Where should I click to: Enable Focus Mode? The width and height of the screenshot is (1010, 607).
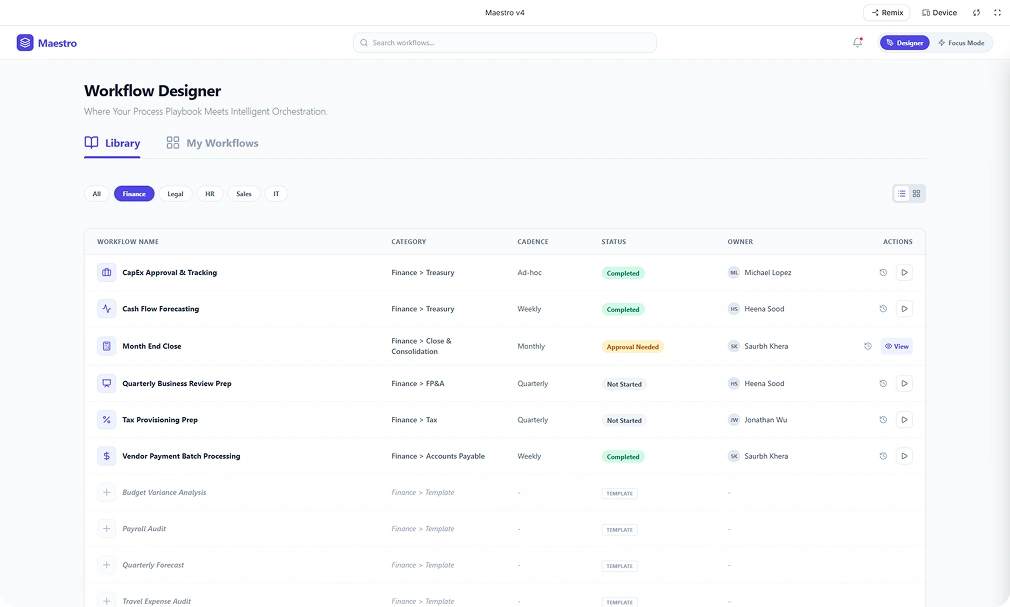click(961, 43)
